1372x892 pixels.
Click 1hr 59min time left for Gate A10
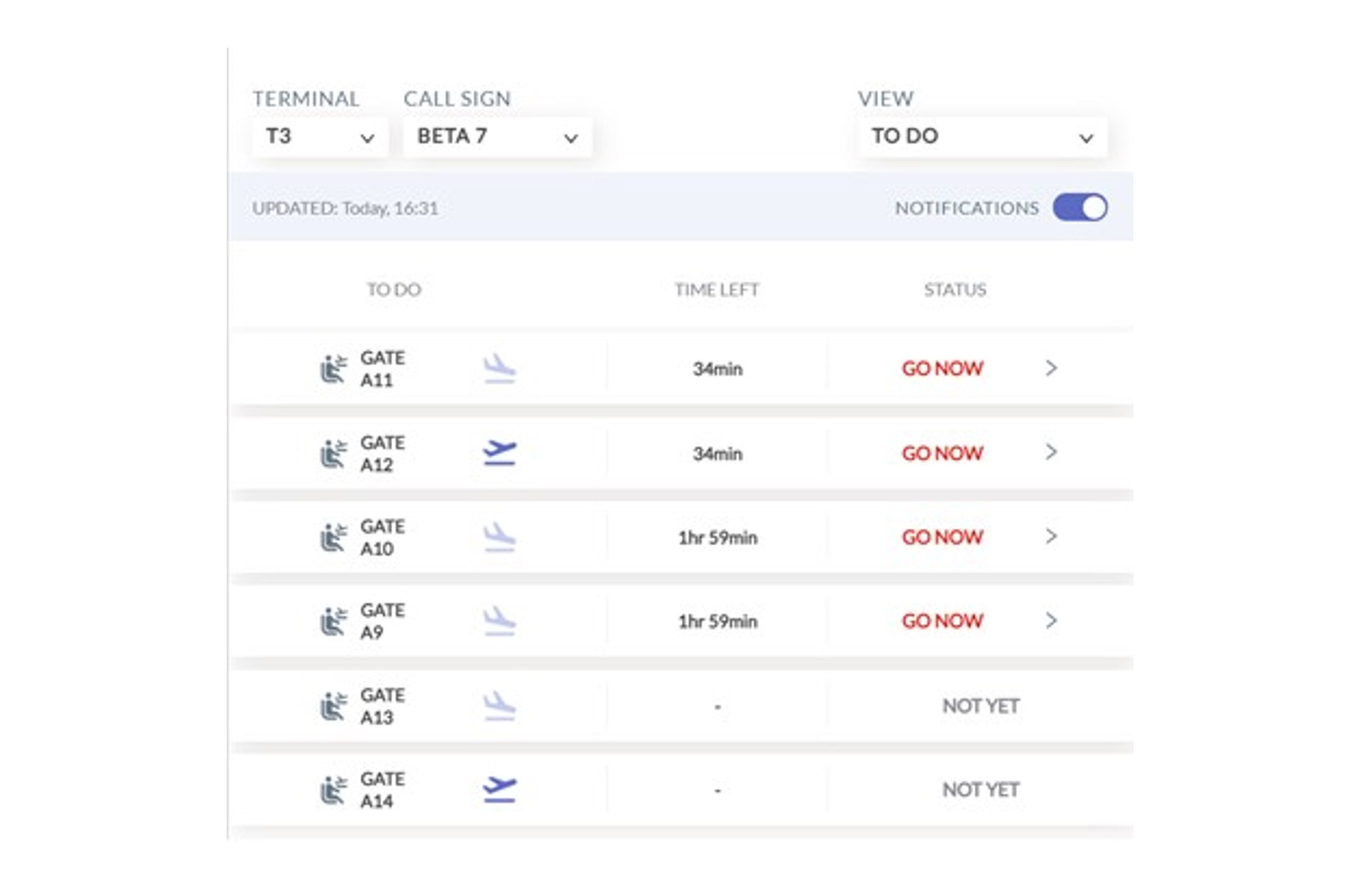click(x=717, y=538)
